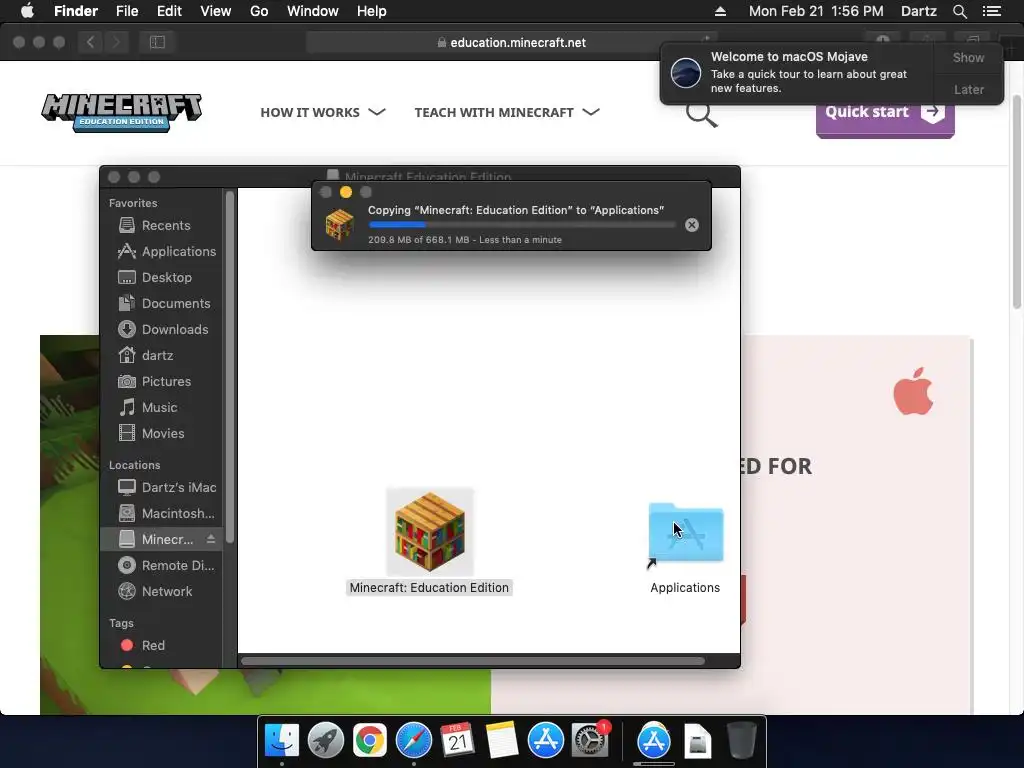This screenshot has height=768, width=1024.
Task: Click Later on Mojave notification
Action: [968, 89]
